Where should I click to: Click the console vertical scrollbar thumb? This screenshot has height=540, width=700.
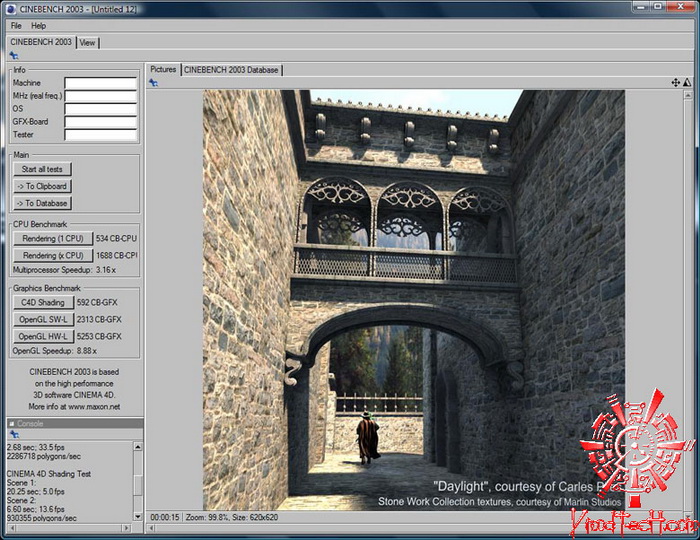(x=138, y=485)
